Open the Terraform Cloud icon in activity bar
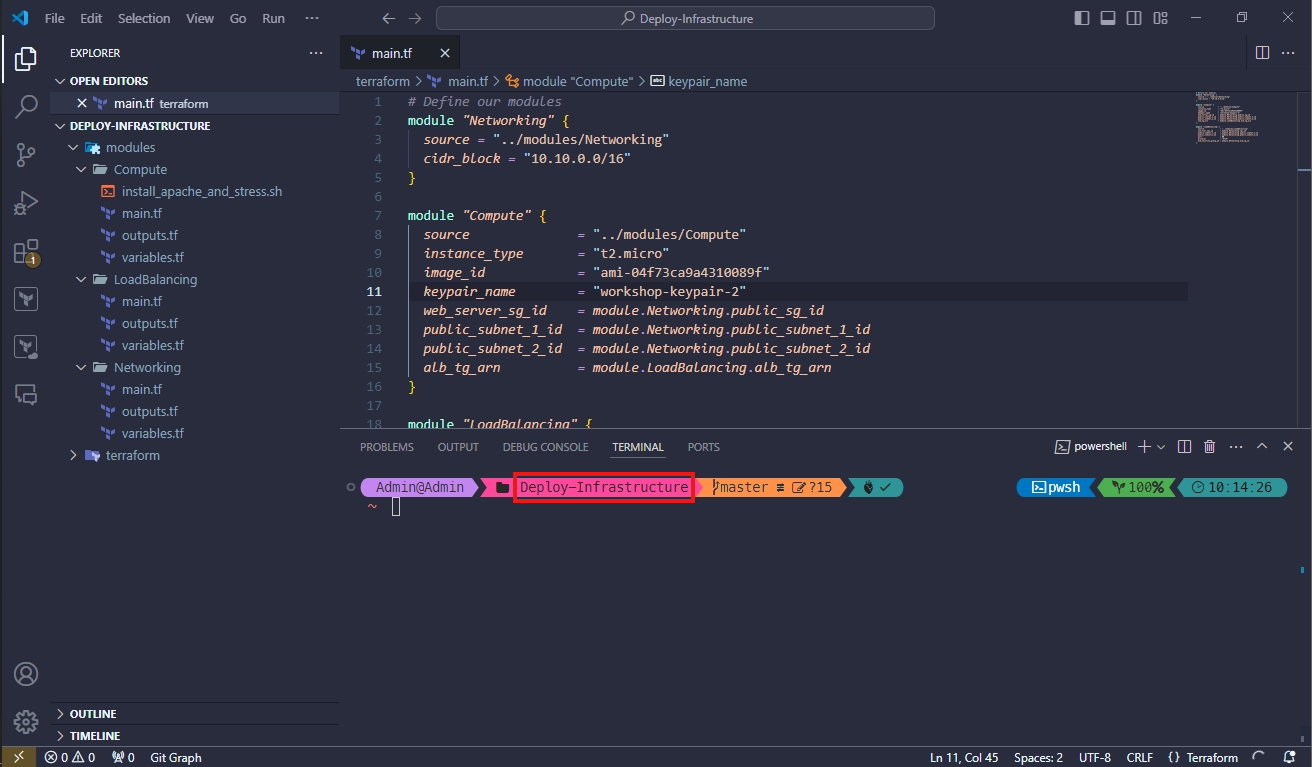This screenshot has width=1312, height=767. click(x=26, y=347)
